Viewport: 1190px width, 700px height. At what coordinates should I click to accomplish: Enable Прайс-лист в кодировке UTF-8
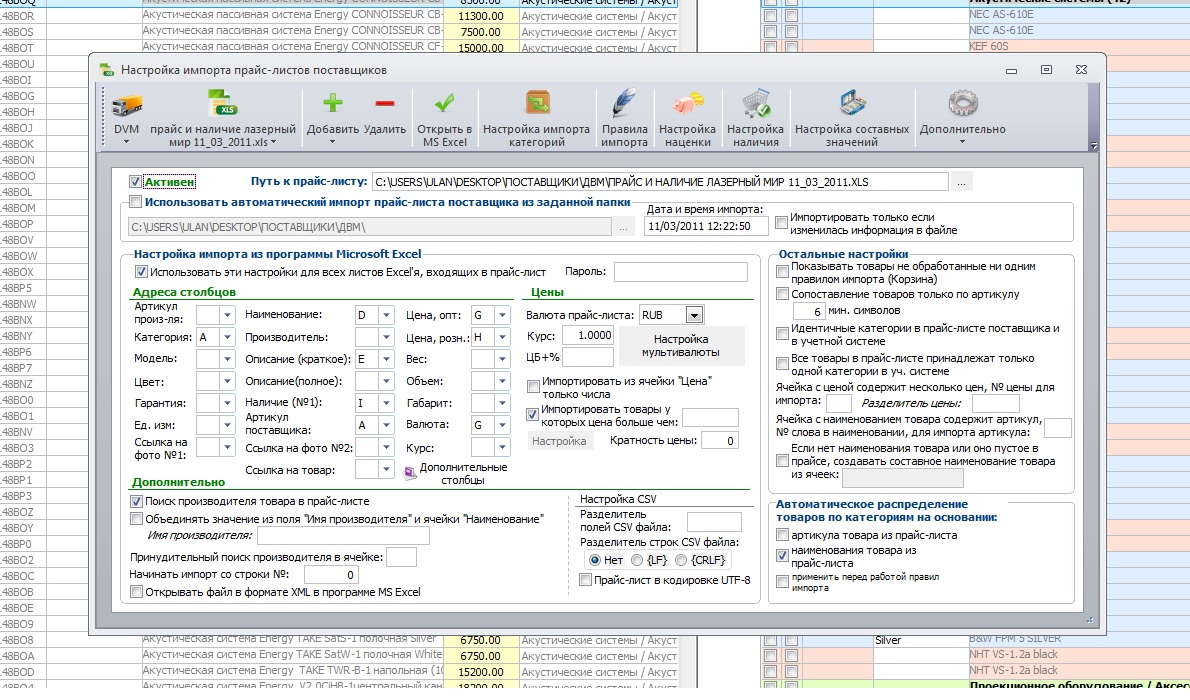[x=585, y=580]
